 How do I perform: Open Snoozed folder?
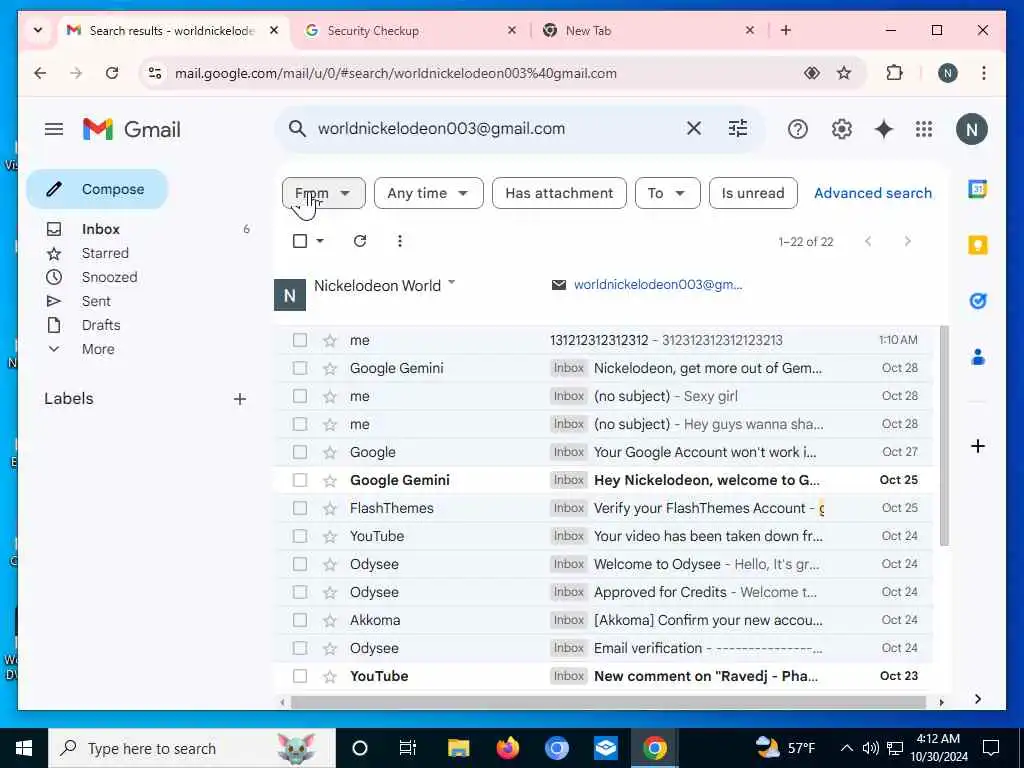pos(109,278)
